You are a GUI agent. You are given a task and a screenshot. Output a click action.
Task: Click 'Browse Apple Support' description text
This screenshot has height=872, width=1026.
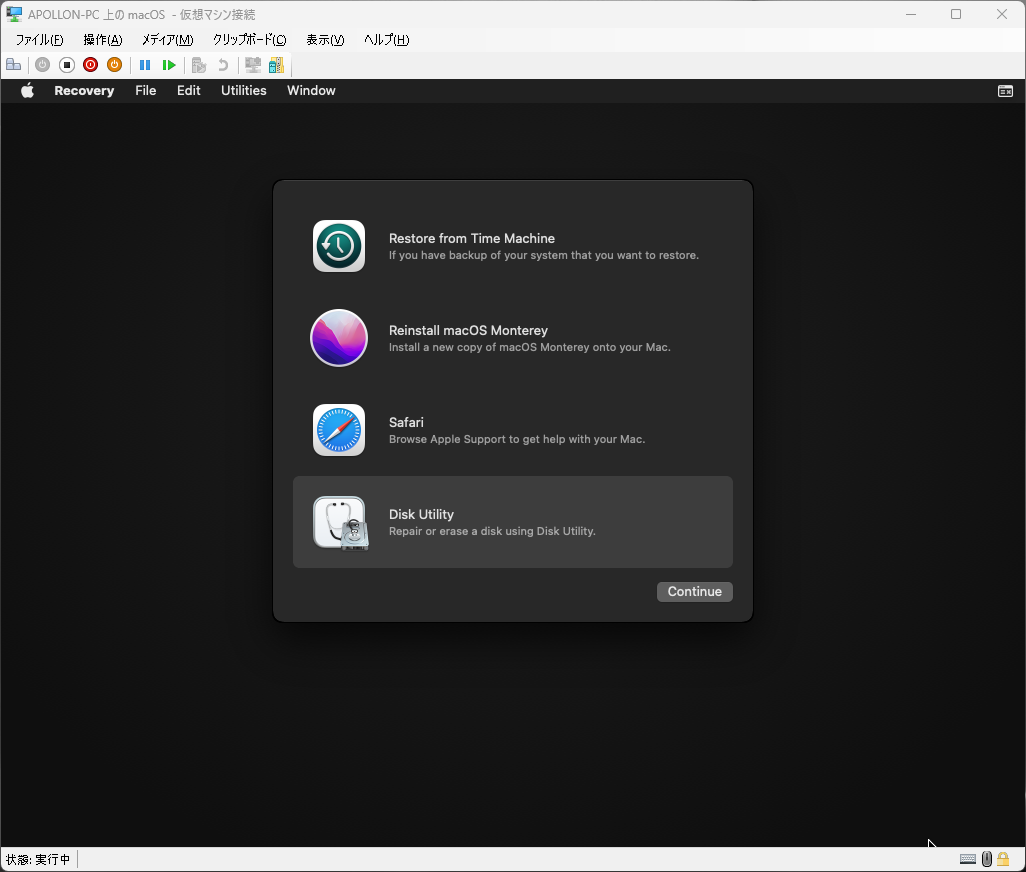517,439
